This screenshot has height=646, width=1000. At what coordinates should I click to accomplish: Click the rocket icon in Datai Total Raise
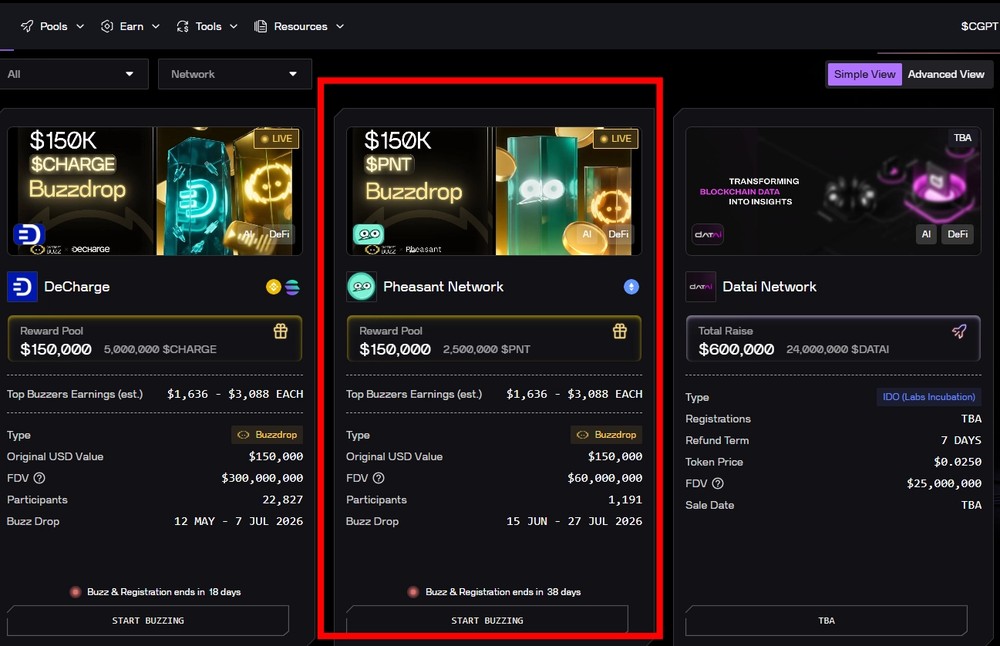(x=959, y=331)
